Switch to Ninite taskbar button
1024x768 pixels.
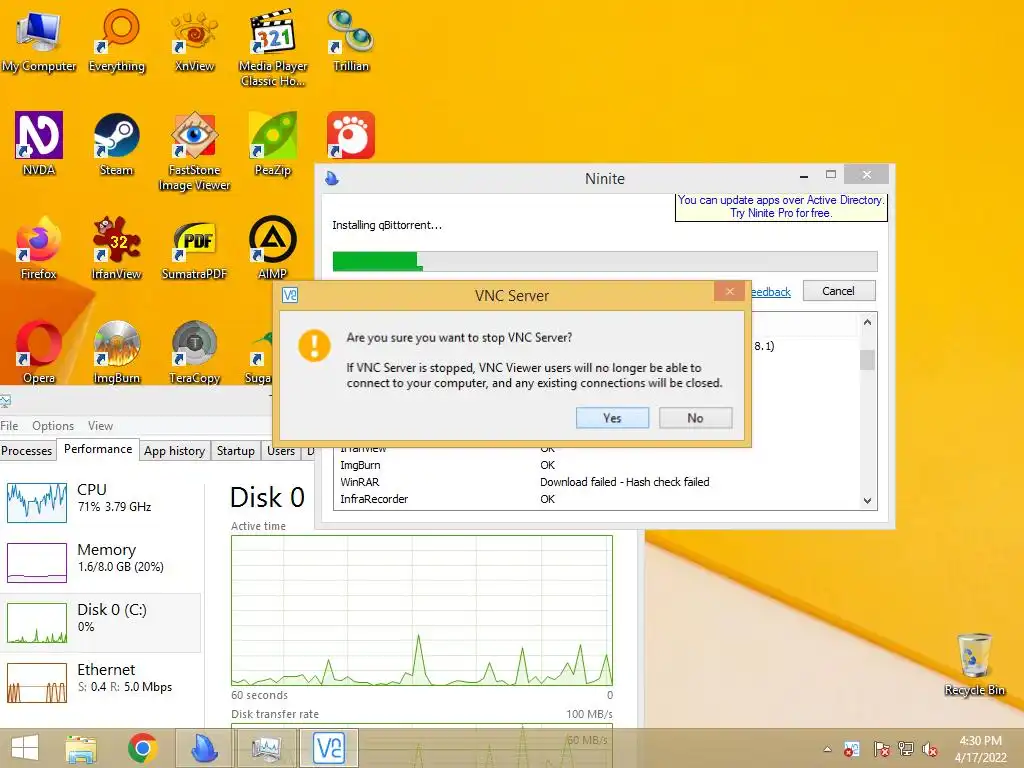point(204,748)
